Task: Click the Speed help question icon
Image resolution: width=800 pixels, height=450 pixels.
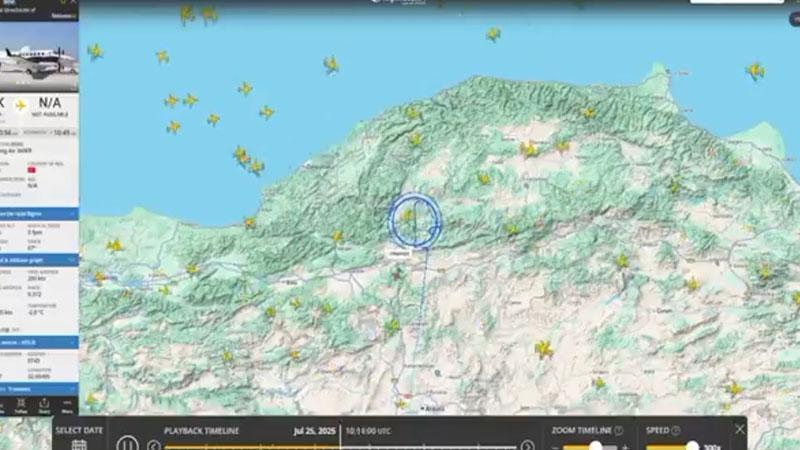Action: pyautogui.click(x=675, y=431)
